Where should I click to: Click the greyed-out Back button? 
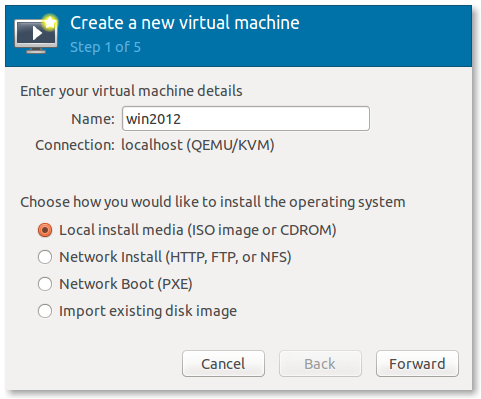[320, 364]
